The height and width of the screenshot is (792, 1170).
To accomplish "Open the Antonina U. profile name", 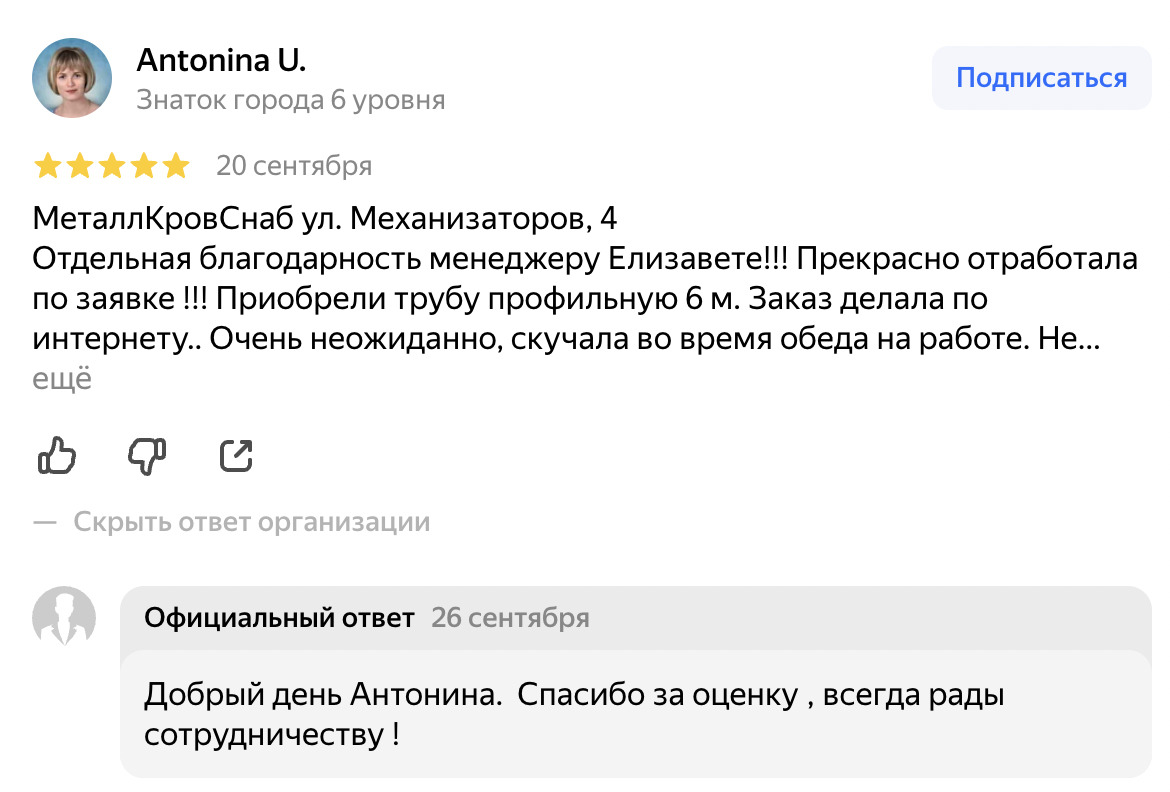I will [221, 61].
